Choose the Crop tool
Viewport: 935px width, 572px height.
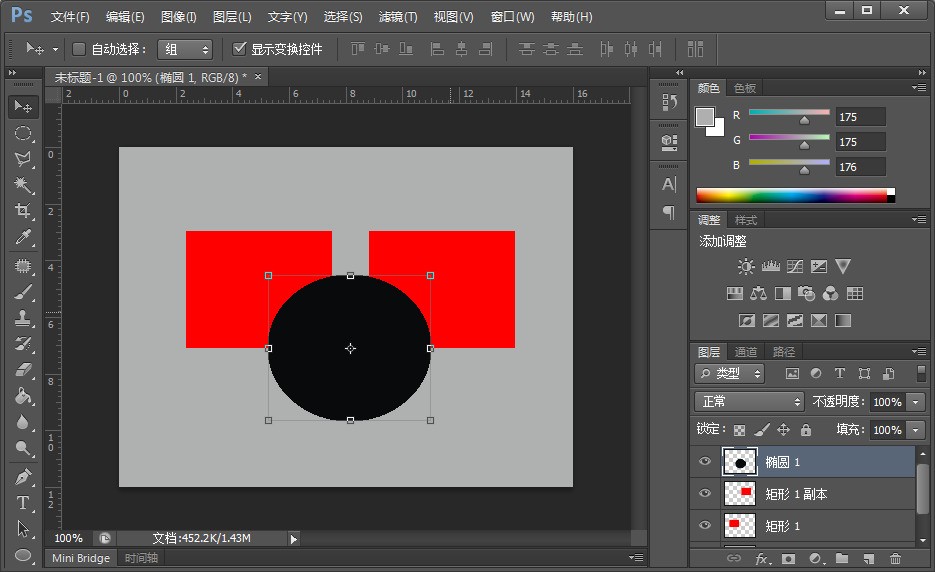23,211
